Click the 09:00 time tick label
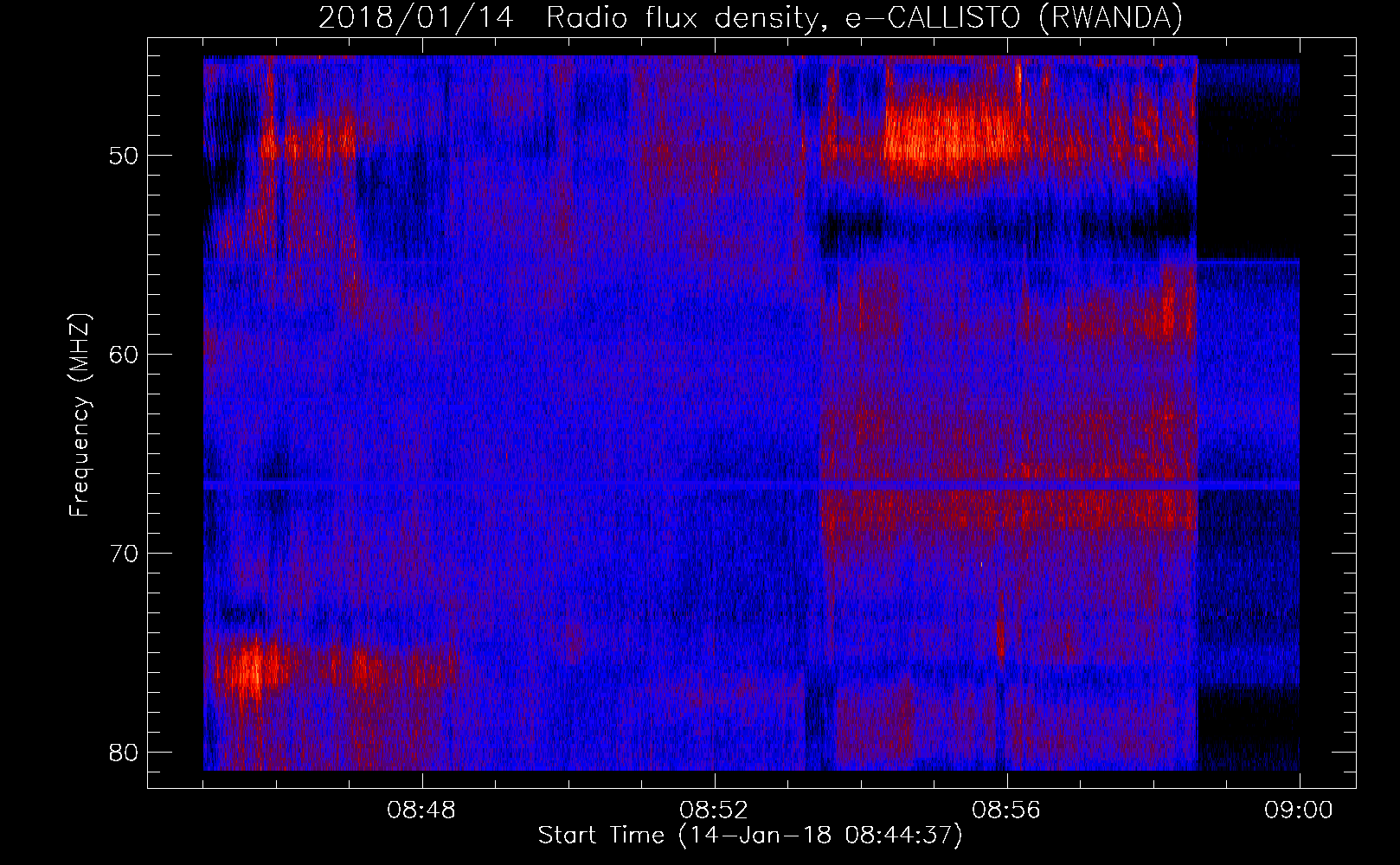Image resolution: width=1400 pixels, height=865 pixels. coord(1299,811)
